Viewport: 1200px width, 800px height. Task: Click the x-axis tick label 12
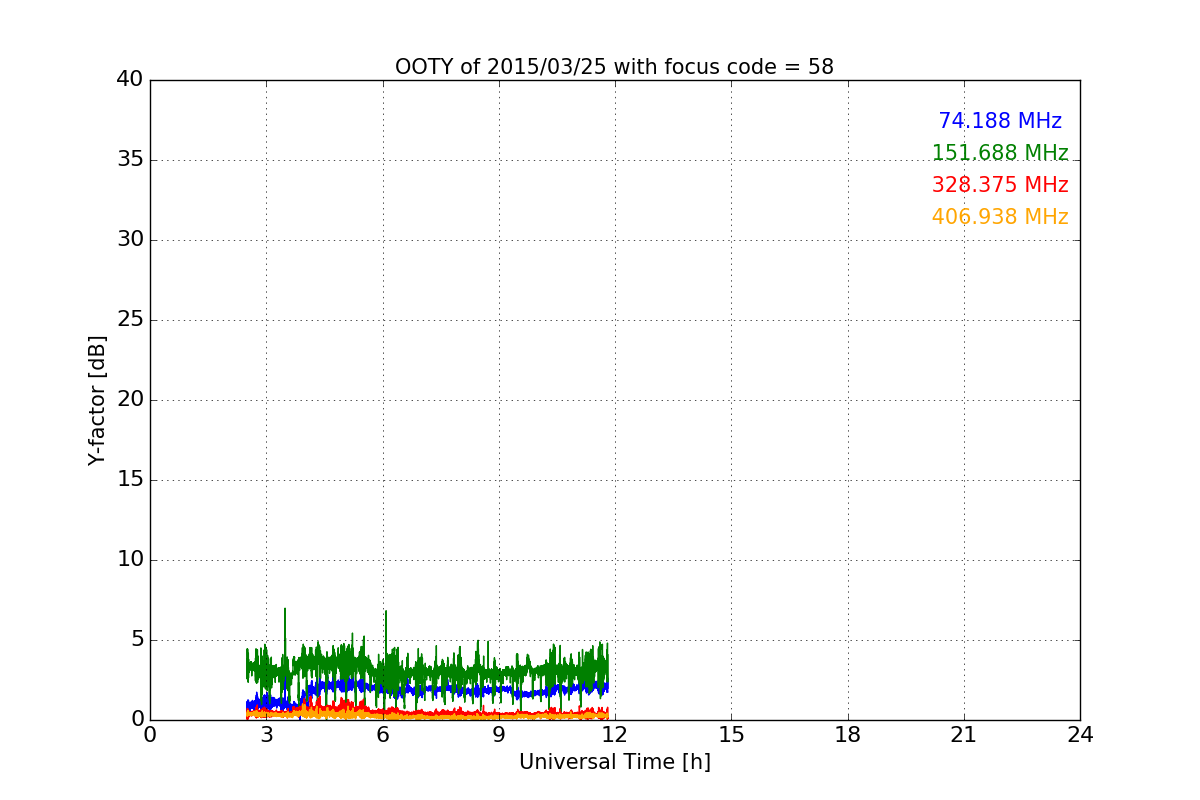tap(615, 735)
